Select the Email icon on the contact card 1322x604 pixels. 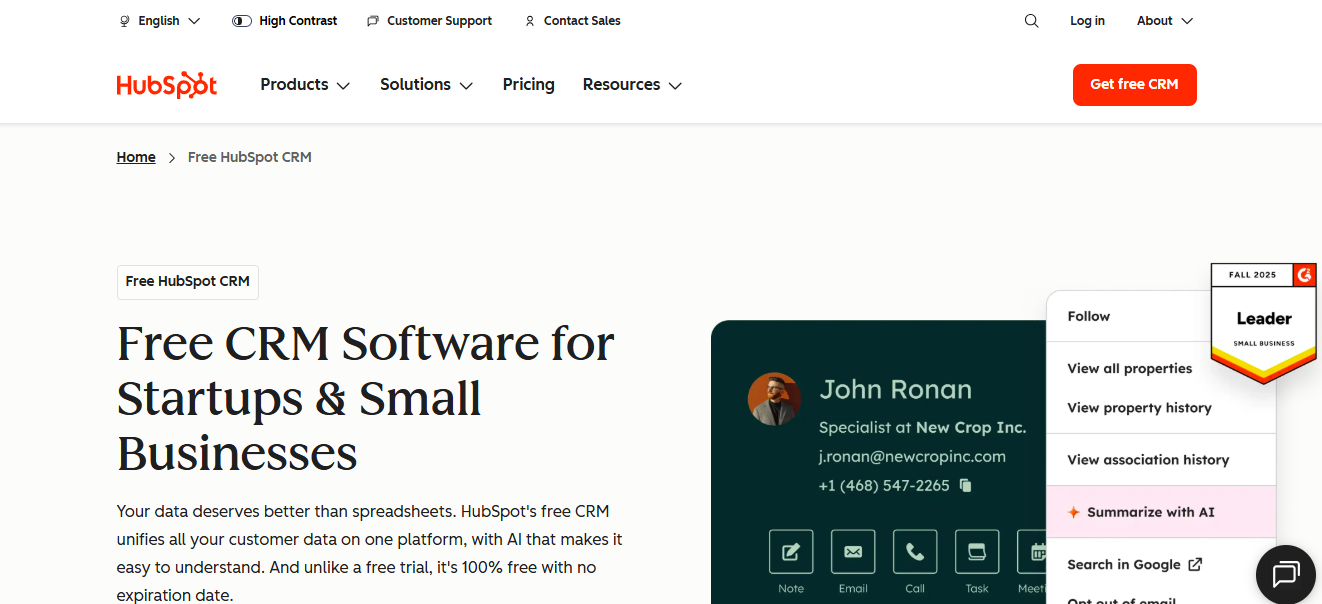[852, 551]
